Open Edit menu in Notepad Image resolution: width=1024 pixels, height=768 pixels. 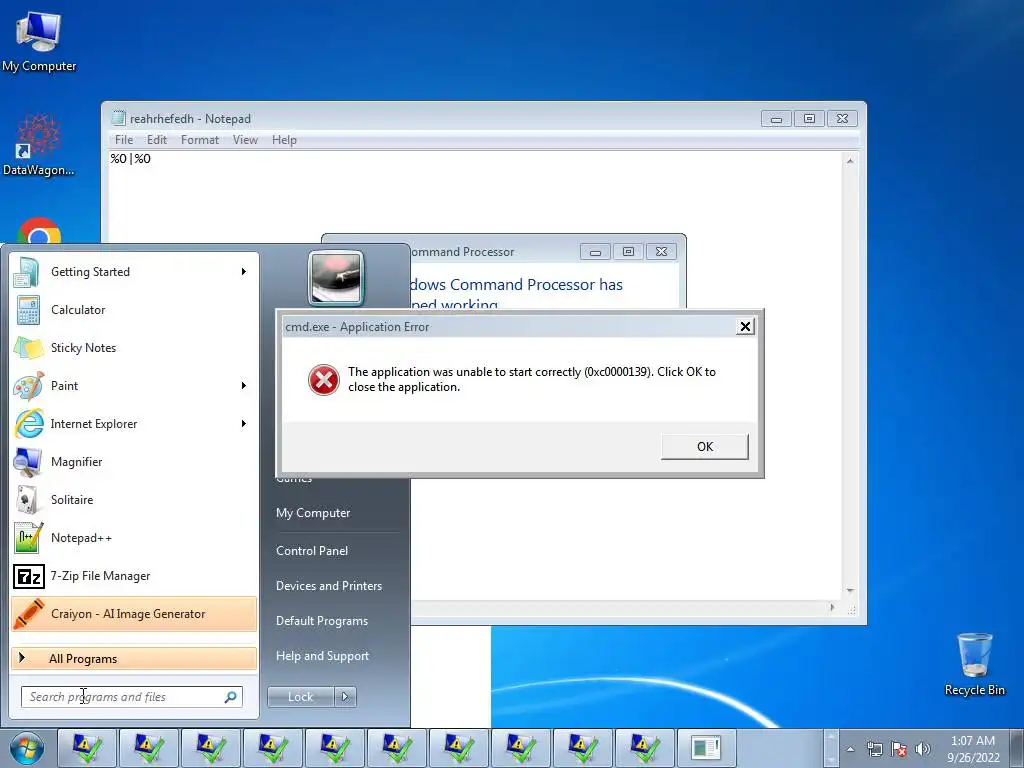tap(157, 140)
